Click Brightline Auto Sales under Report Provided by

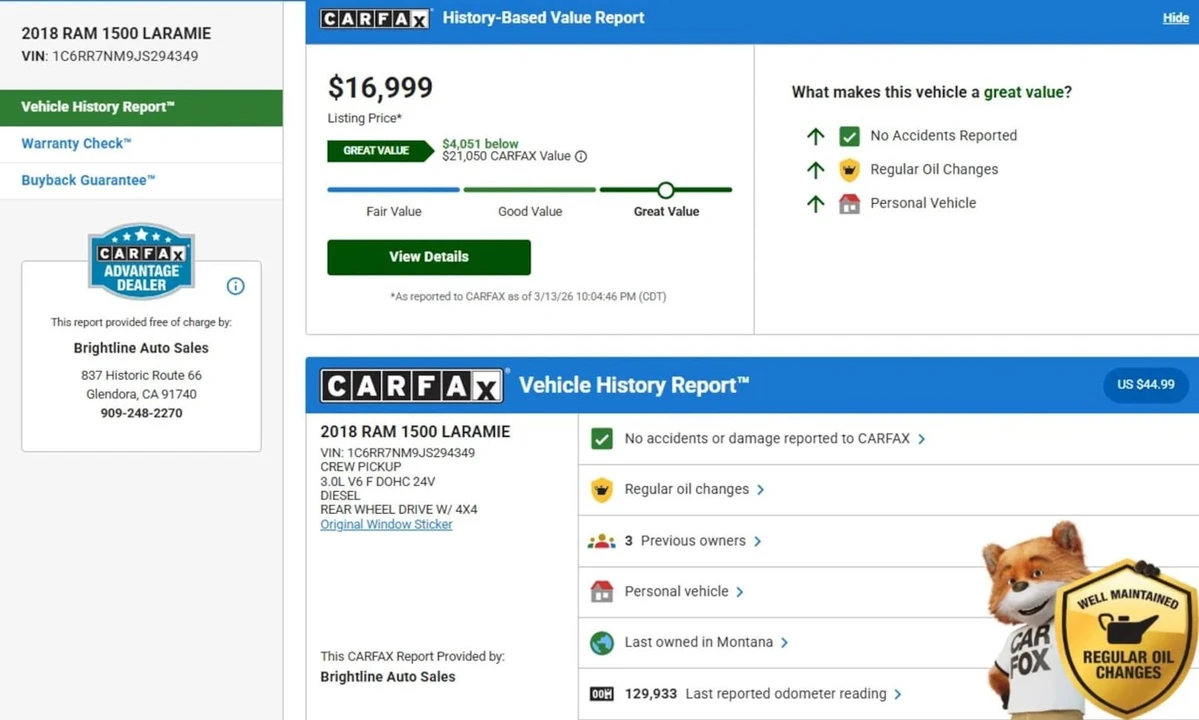coord(388,676)
